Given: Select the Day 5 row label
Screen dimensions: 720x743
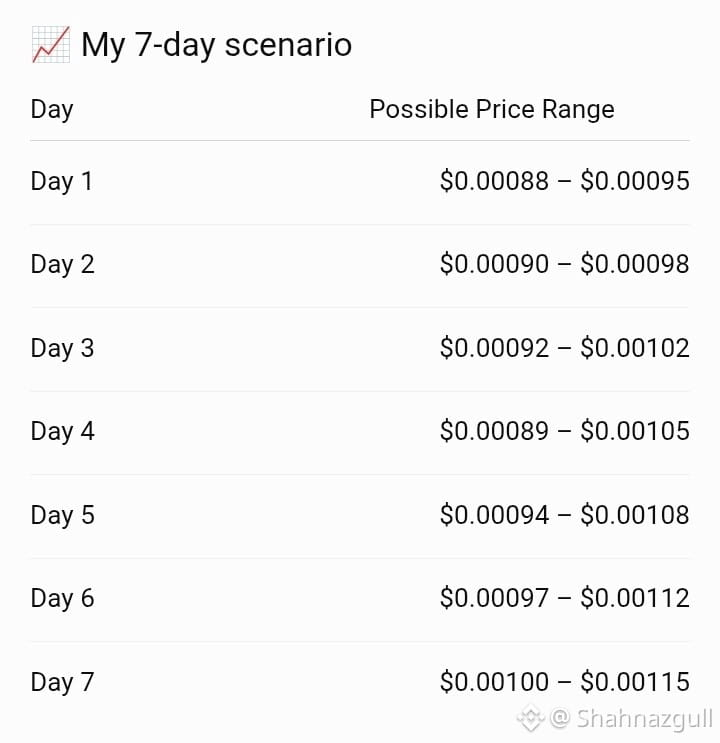Looking at the screenshot, I should pyautogui.click(x=63, y=515).
